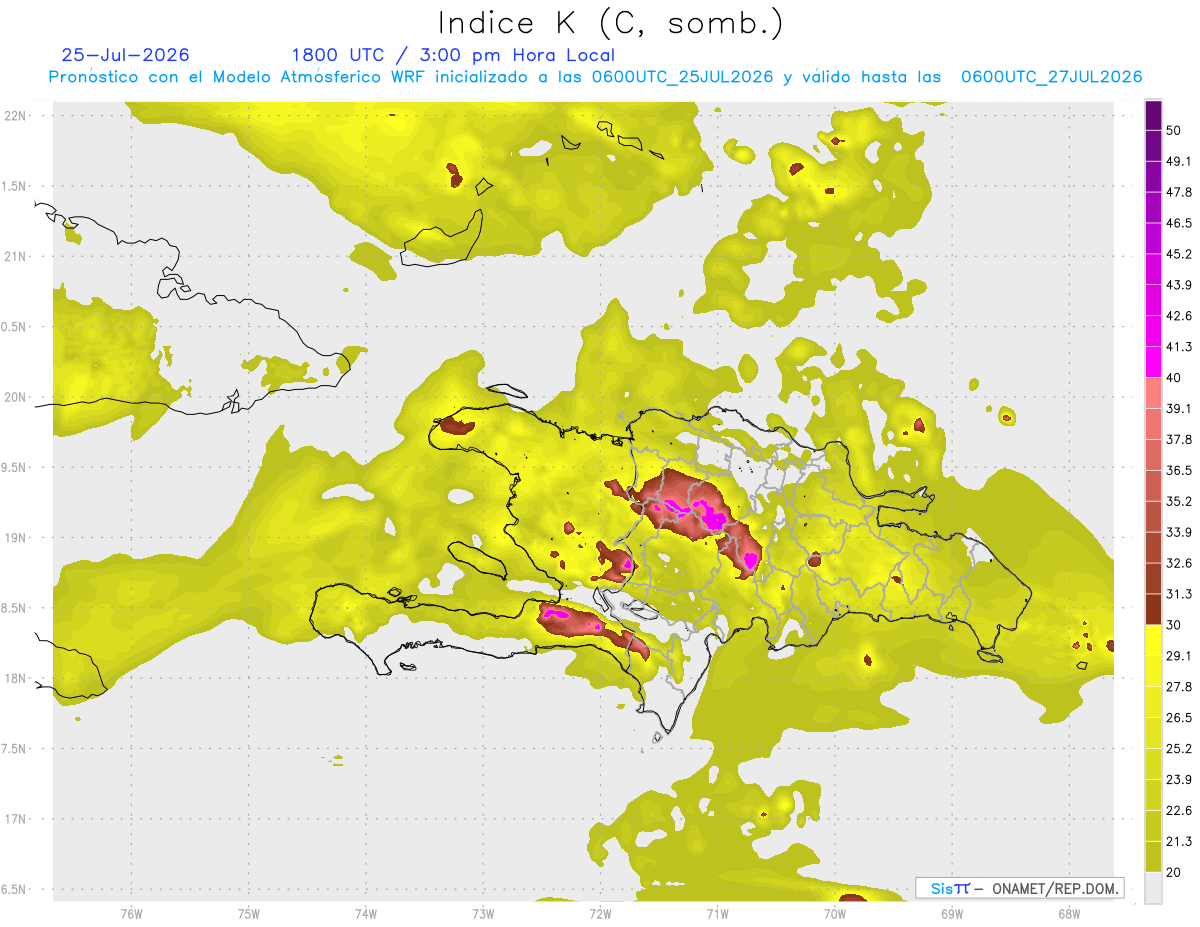This screenshot has width=1200, height=927.
Task: Click the '71W' longitude axis label
Action: (717, 913)
